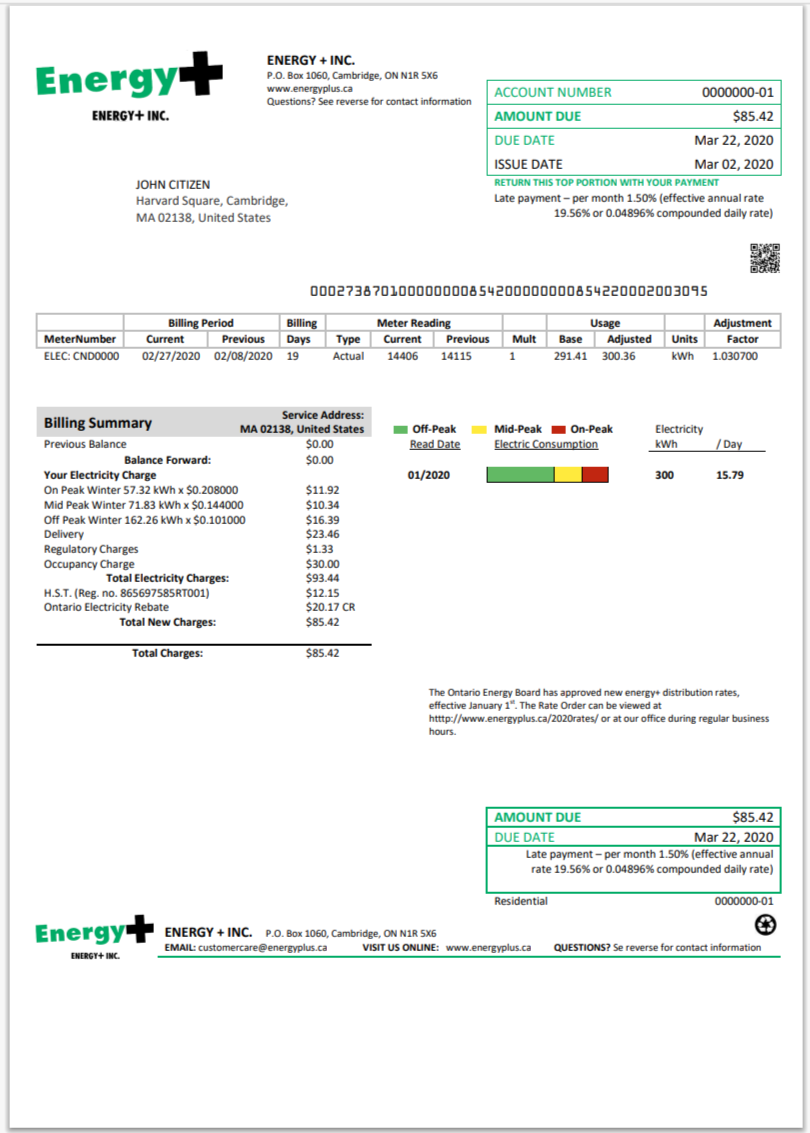Click the ELEC: CND0000 meter number cell
Image resolution: width=810 pixels, height=1133 pixels.
point(81,355)
